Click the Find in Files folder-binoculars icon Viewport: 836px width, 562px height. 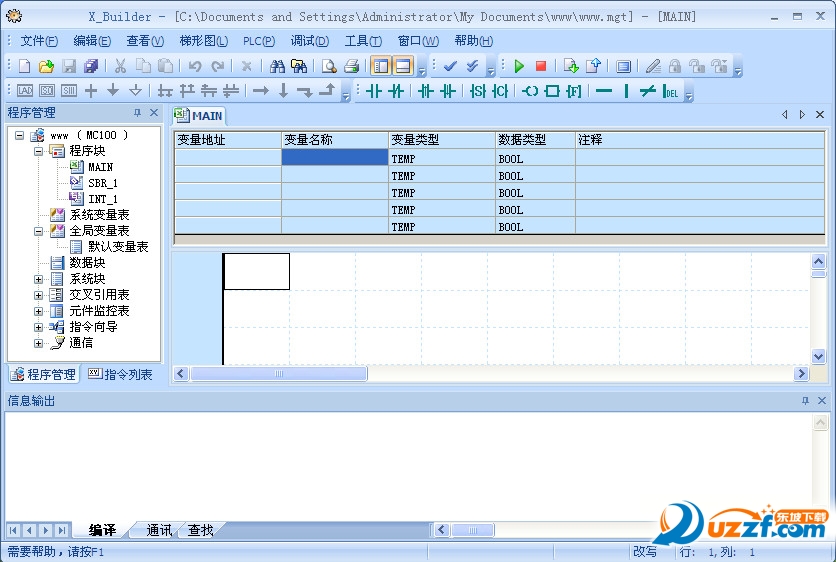299,66
